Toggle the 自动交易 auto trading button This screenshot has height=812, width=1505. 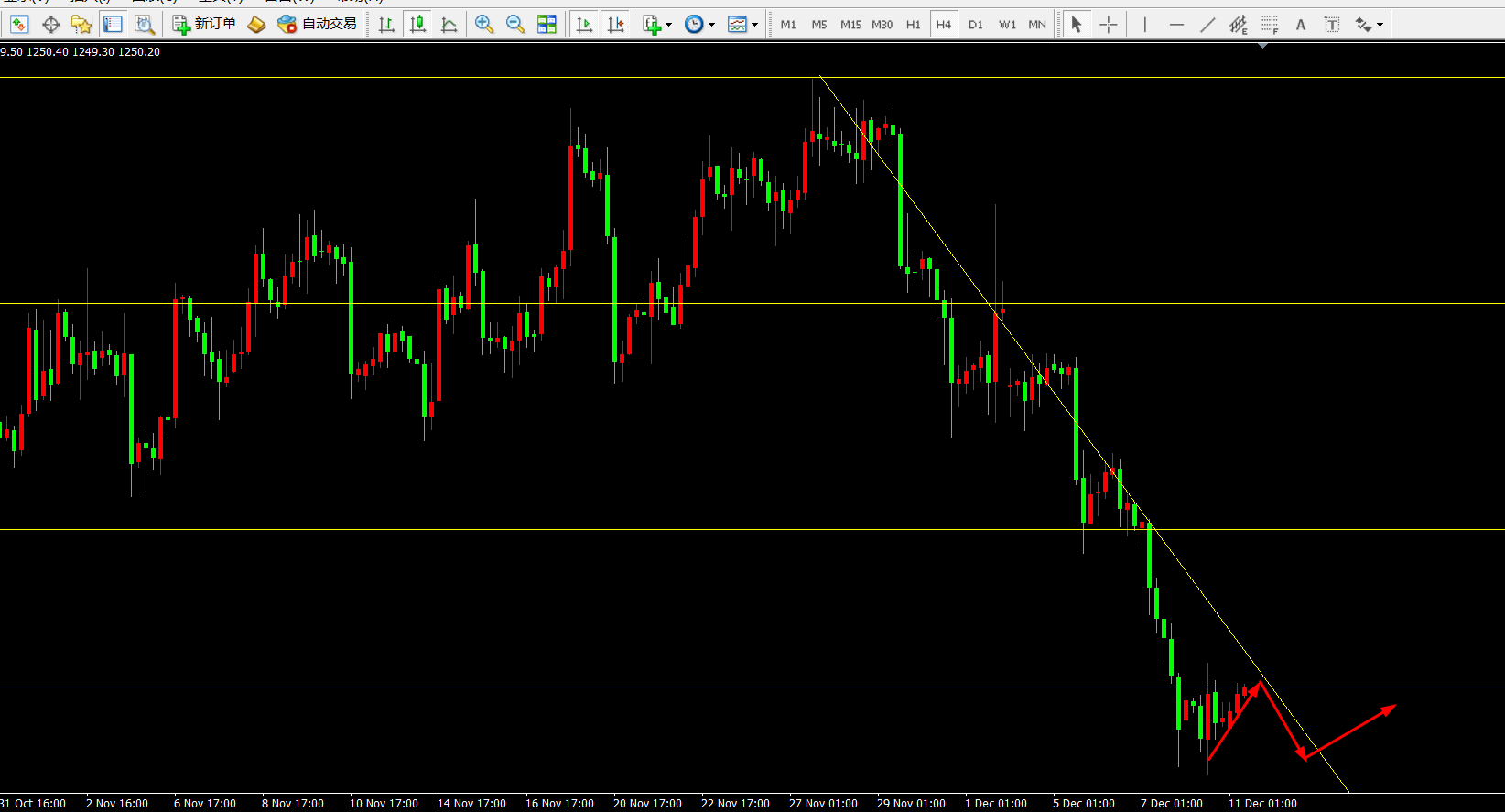click(x=317, y=24)
